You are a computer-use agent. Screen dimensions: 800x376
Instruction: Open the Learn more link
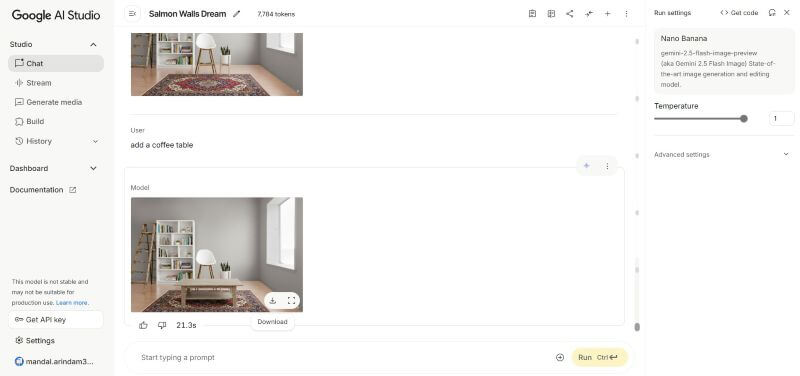72,303
